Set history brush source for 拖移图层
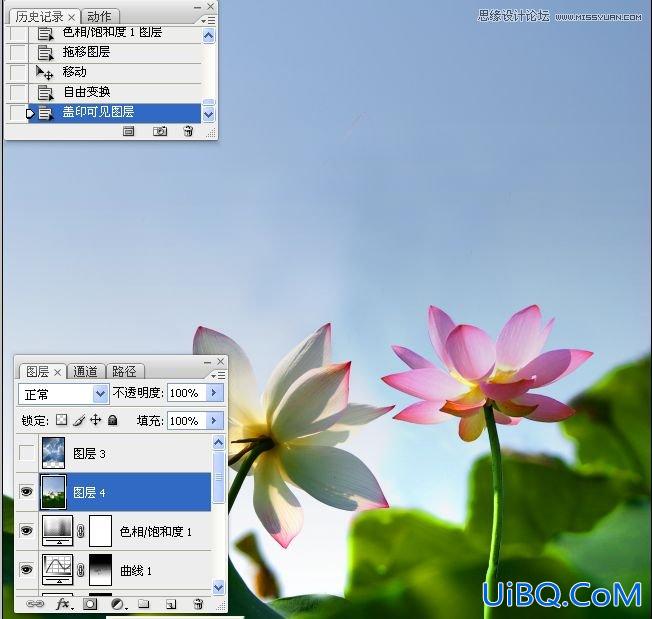 coord(17,52)
